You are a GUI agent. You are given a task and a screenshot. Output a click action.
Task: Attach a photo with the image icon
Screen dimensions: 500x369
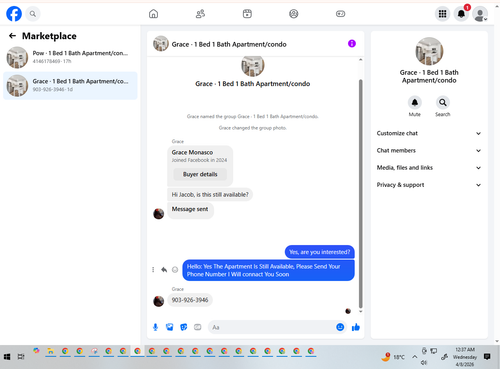[x=169, y=327]
